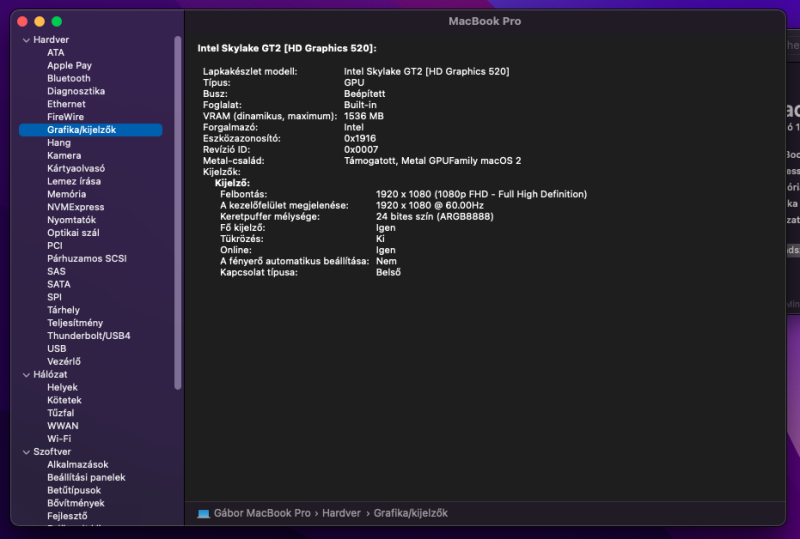The height and width of the screenshot is (539, 800).
Task: Collapse the Hardver section chevron
Action: click(27, 40)
